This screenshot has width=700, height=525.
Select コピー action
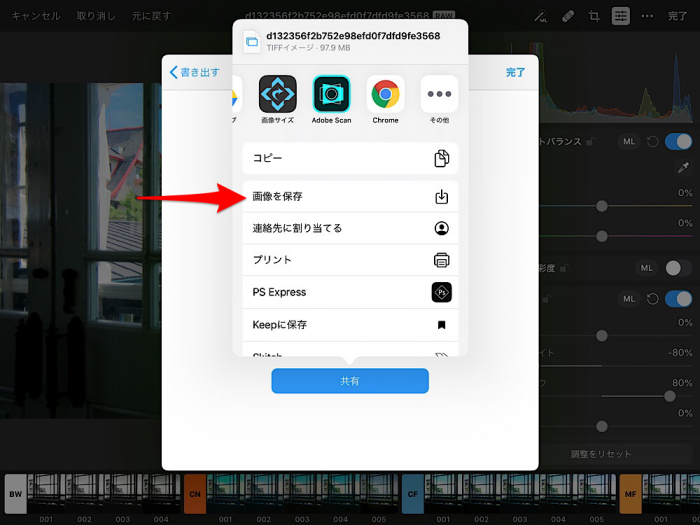(x=350, y=158)
